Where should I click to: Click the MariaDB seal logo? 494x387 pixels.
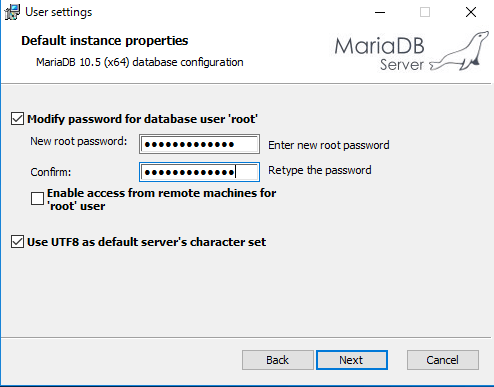460,51
